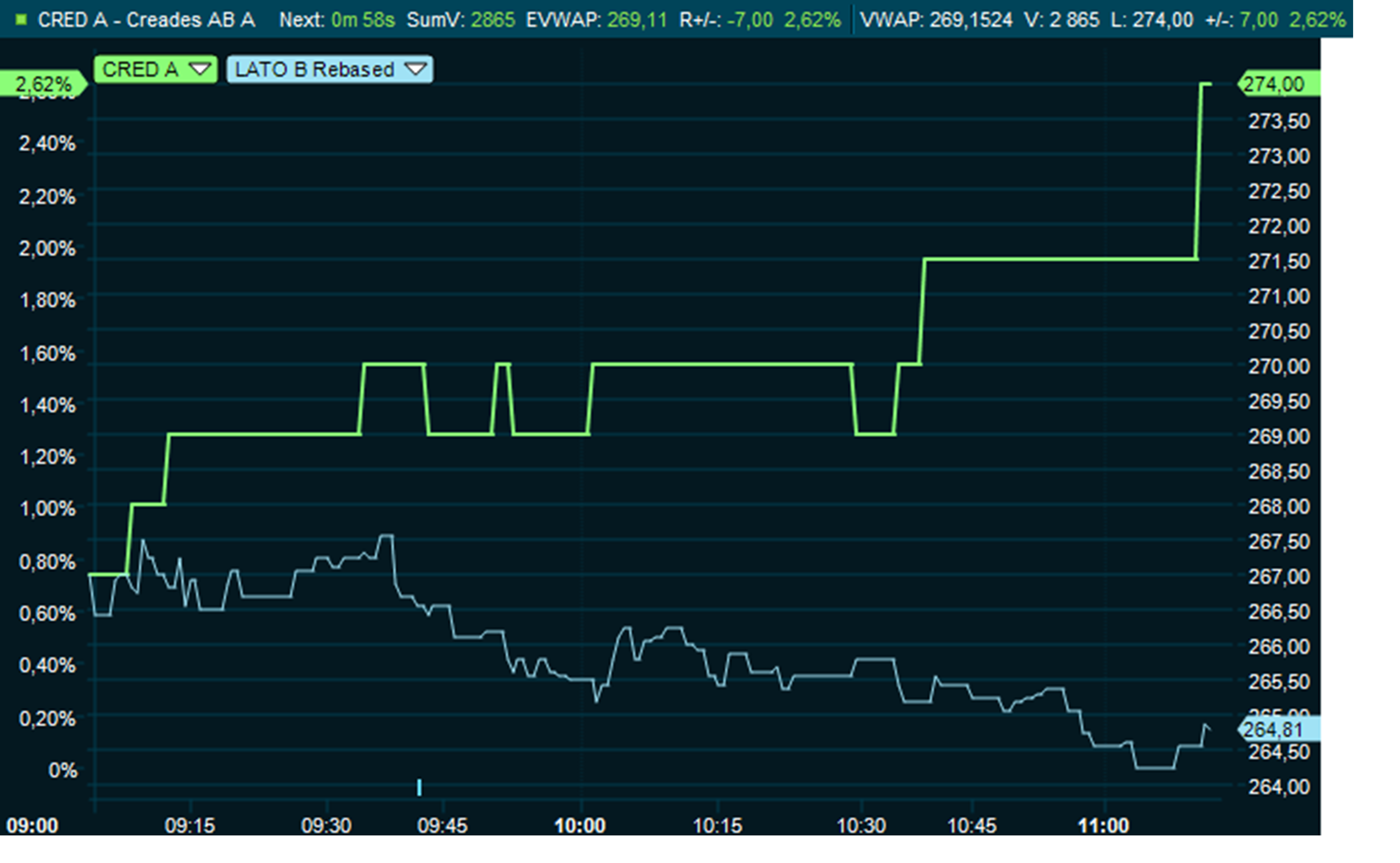
Task: Click the 'SumV: 2865' value
Action: [461, 20]
